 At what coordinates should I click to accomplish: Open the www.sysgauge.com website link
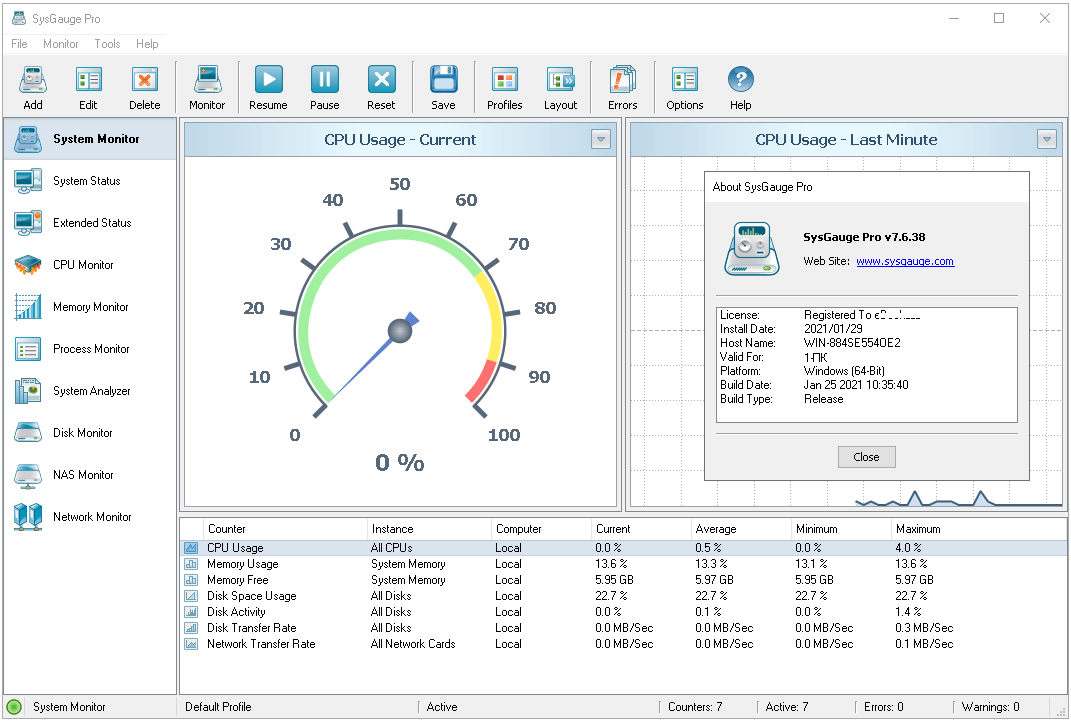(x=904, y=261)
